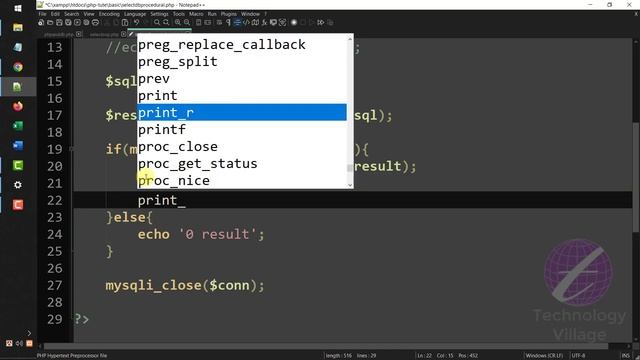Click the Find toolbar icon

click(x=157, y=22)
